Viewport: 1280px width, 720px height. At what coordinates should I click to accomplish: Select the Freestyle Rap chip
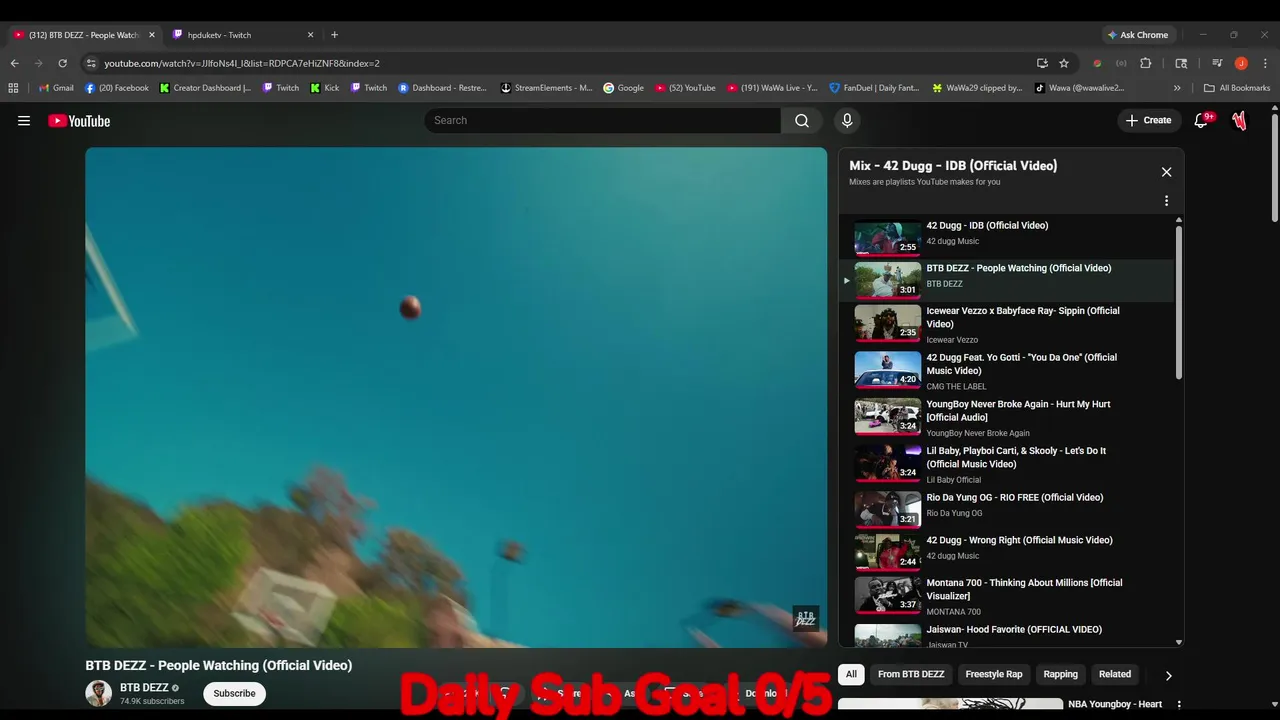click(x=994, y=674)
